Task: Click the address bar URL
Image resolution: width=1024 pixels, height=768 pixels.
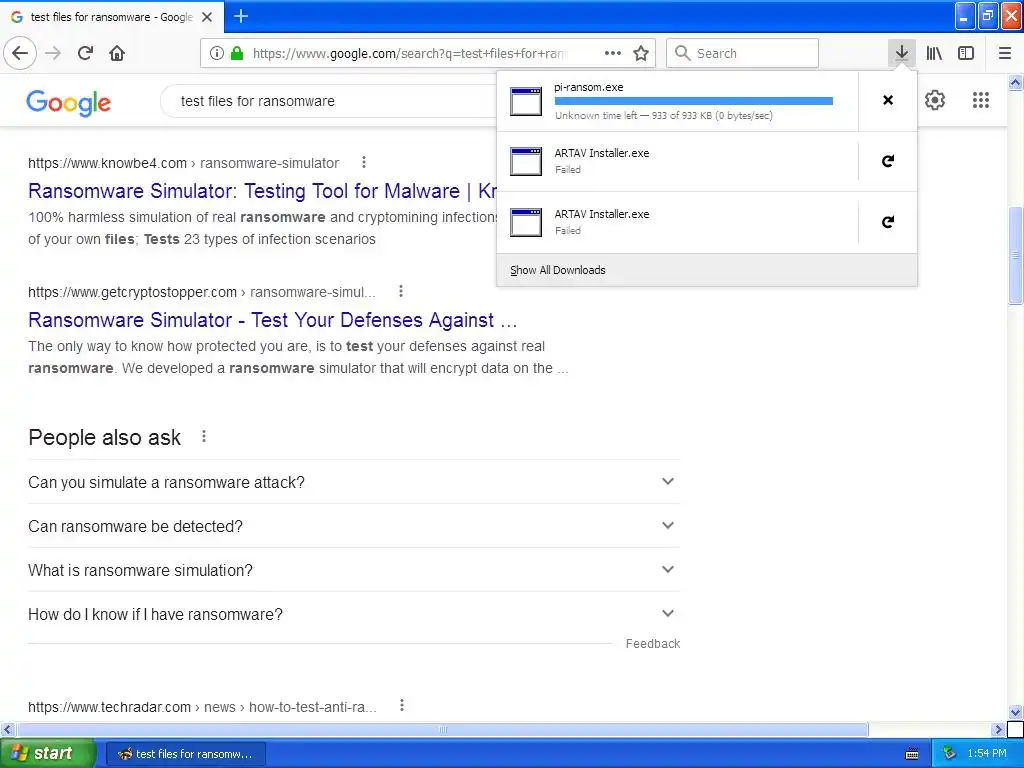Action: point(409,53)
